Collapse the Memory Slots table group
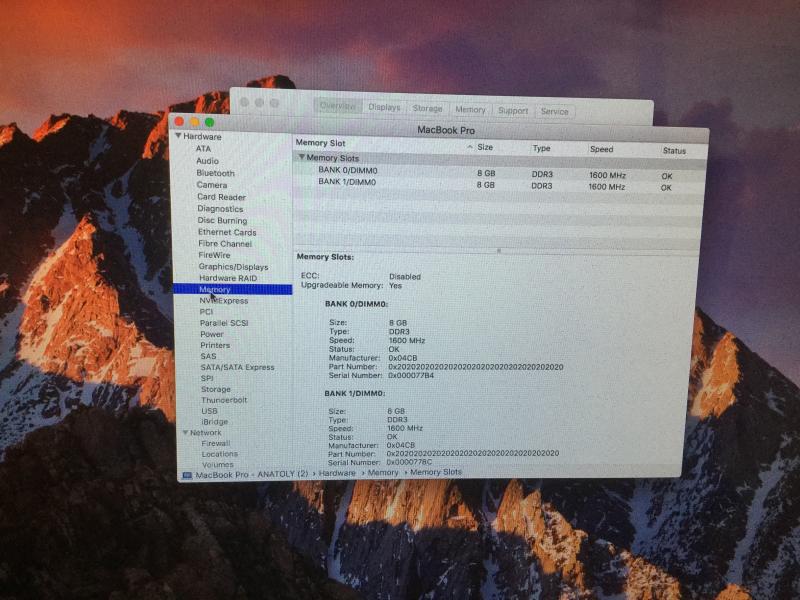This screenshot has height=600, width=800. click(302, 158)
